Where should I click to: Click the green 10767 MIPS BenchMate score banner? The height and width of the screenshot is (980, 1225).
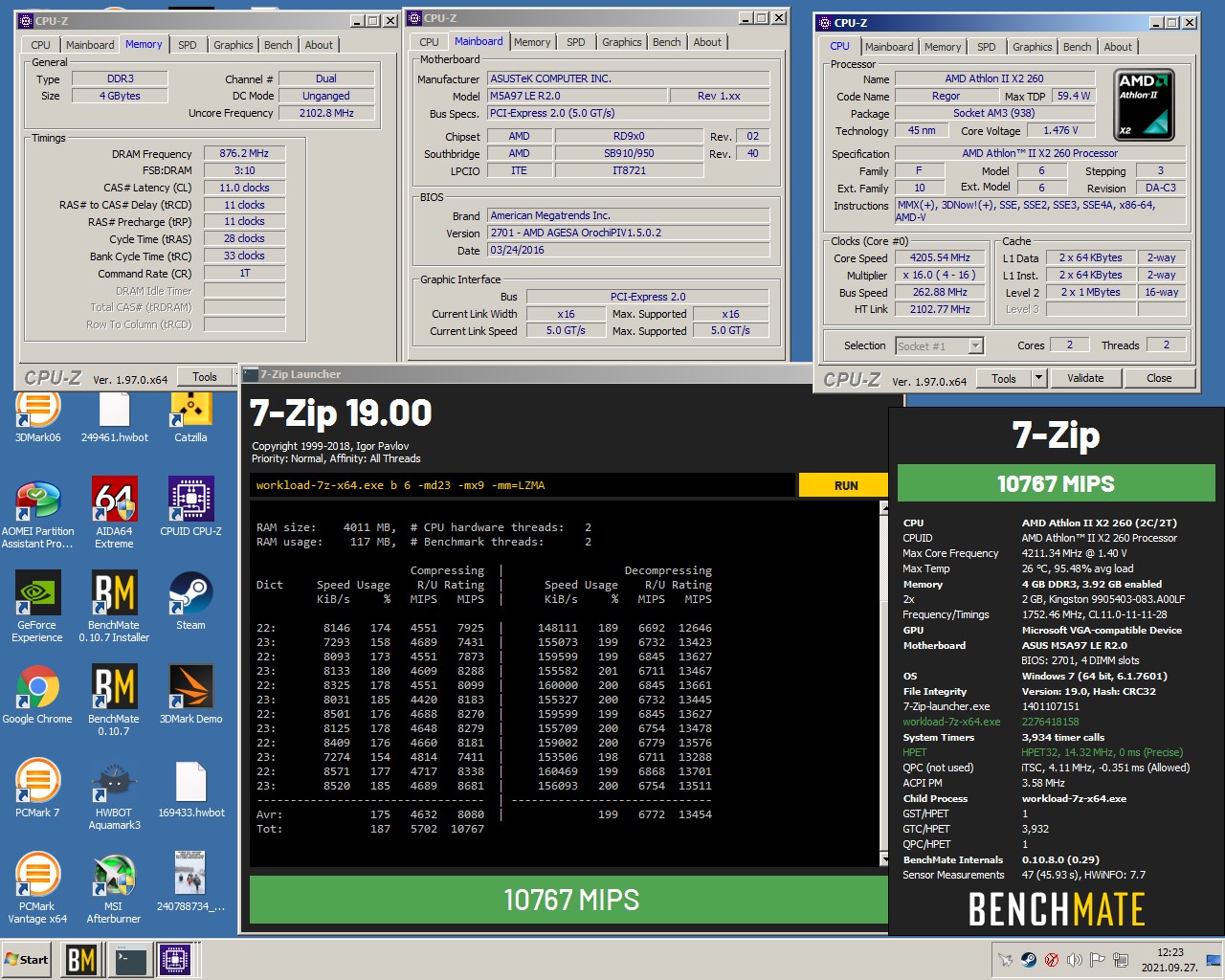1056,483
